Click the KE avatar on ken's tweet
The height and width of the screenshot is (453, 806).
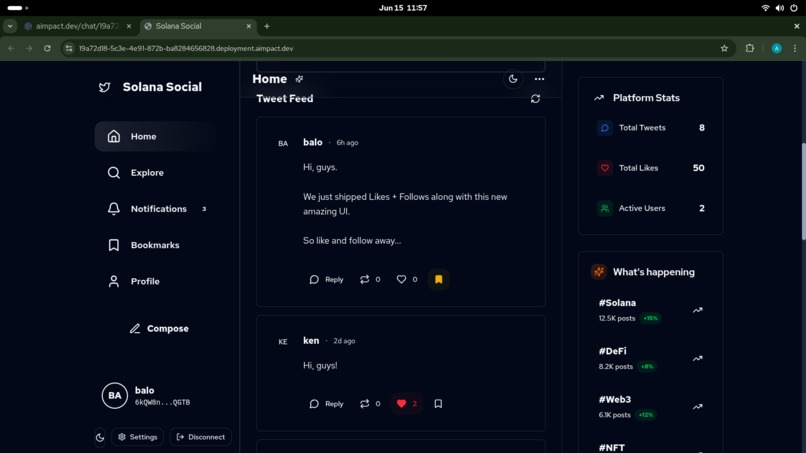tap(283, 342)
